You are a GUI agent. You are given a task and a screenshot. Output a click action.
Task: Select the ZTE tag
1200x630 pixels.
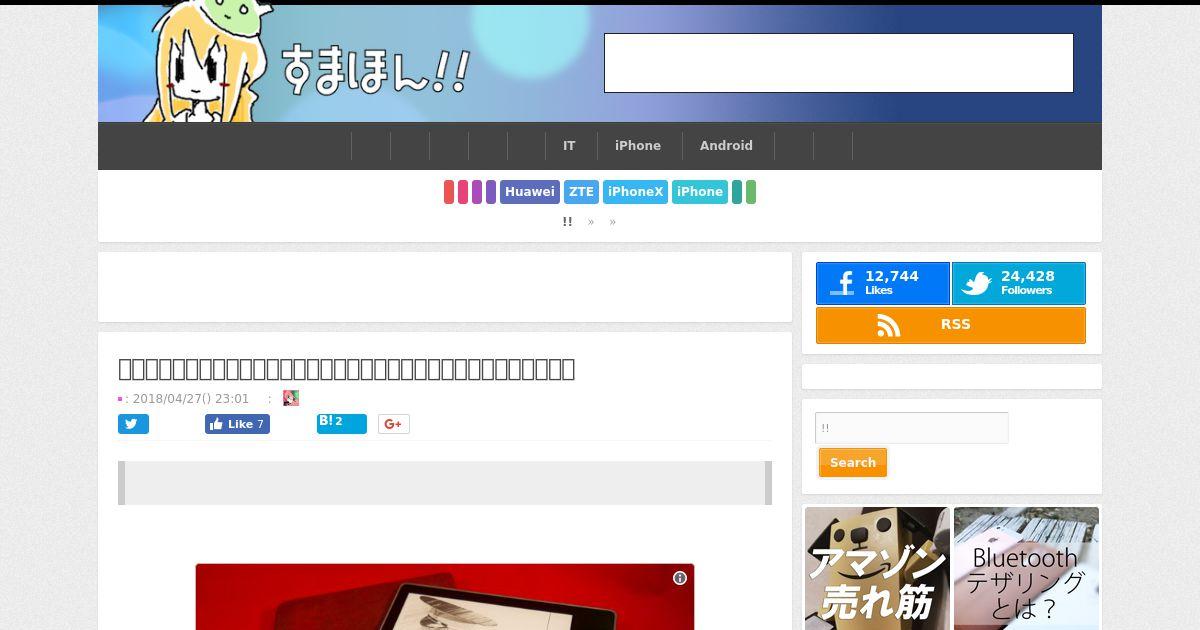(x=581, y=192)
